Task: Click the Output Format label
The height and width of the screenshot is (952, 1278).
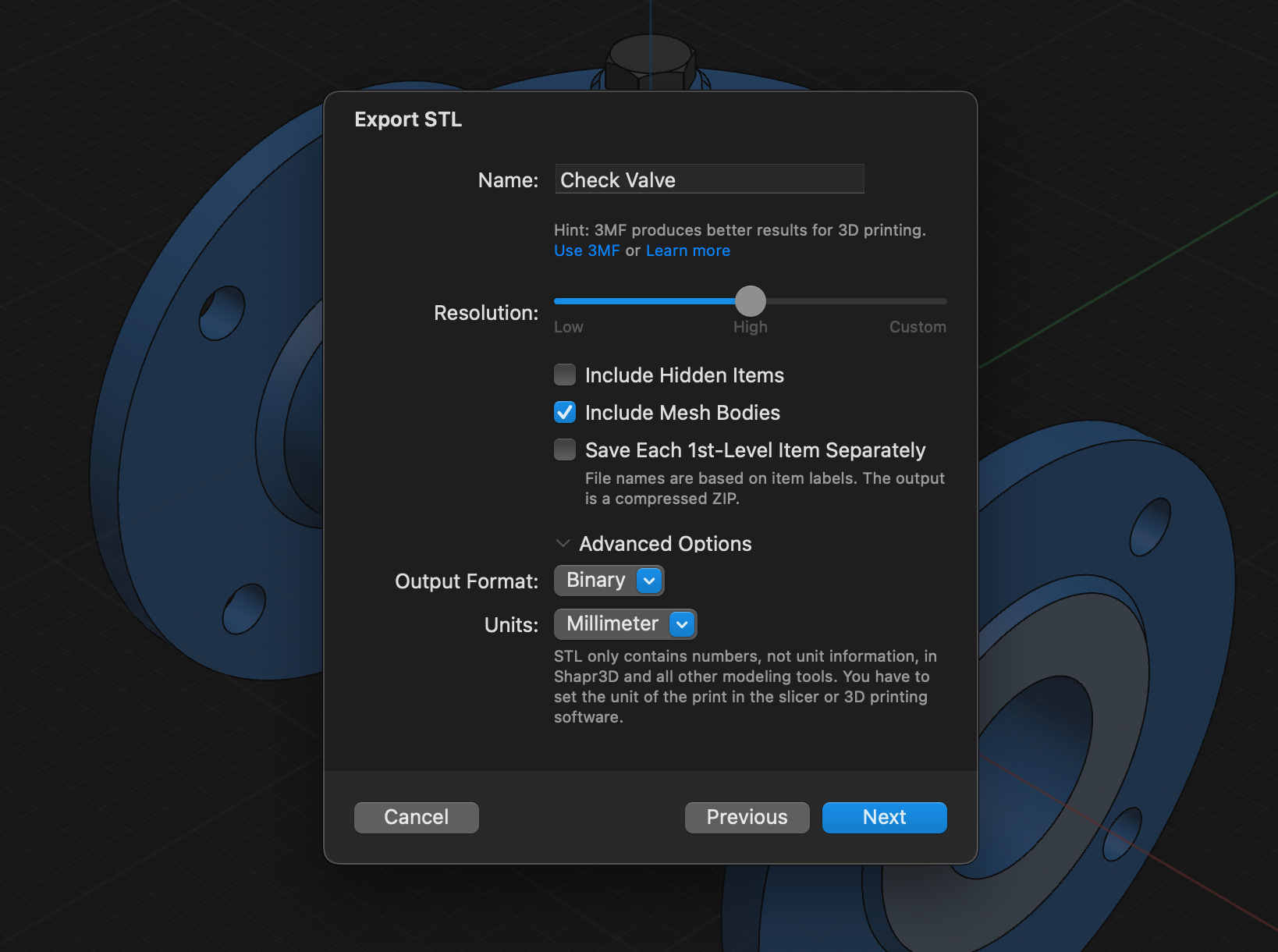Action: [x=467, y=581]
